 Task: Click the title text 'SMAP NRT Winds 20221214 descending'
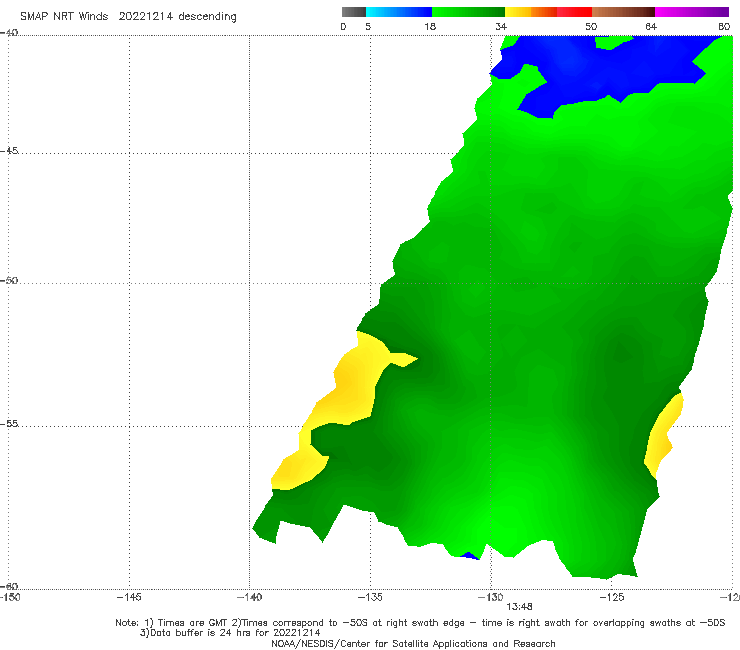click(x=128, y=16)
